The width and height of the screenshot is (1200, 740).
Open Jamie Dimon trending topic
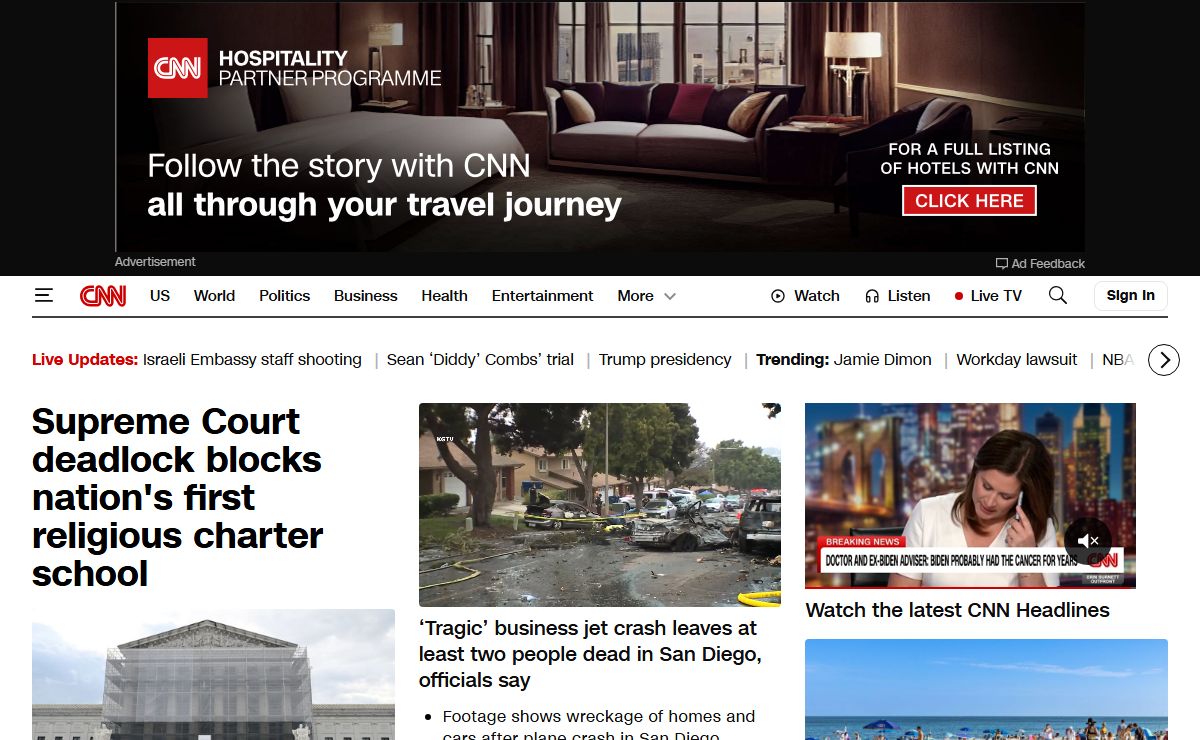[883, 360]
